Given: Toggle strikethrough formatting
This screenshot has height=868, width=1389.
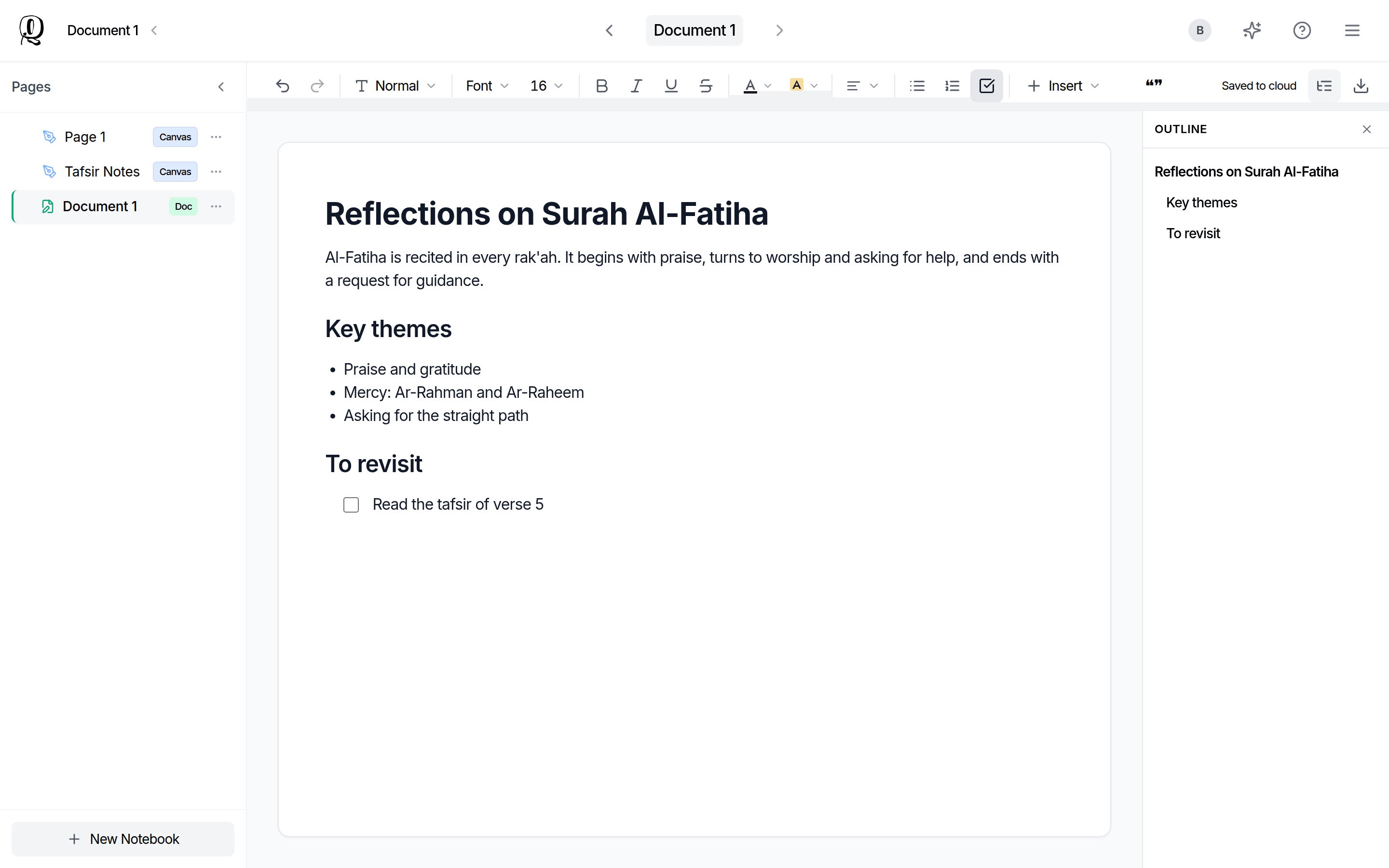Looking at the screenshot, I should pos(706,86).
